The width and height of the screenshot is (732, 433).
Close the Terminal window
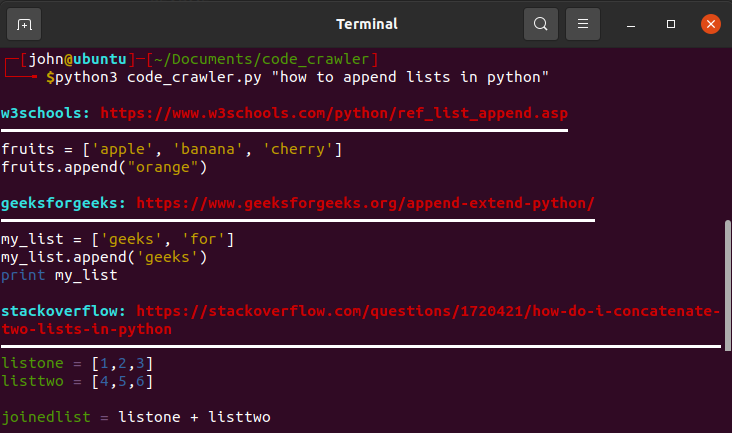pyautogui.click(x=711, y=24)
